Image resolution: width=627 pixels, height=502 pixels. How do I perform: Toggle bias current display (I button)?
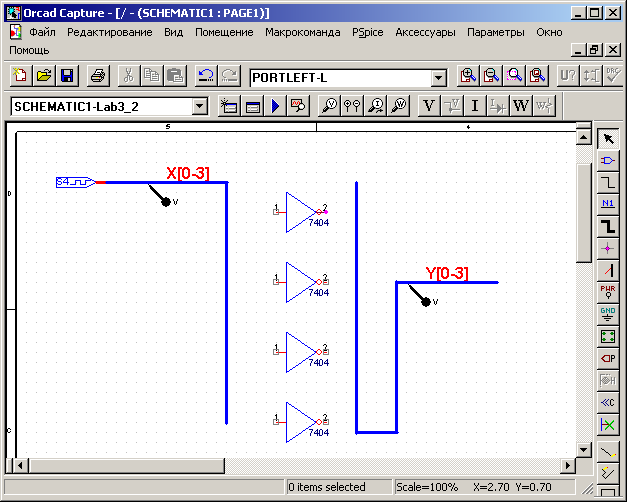click(x=475, y=106)
